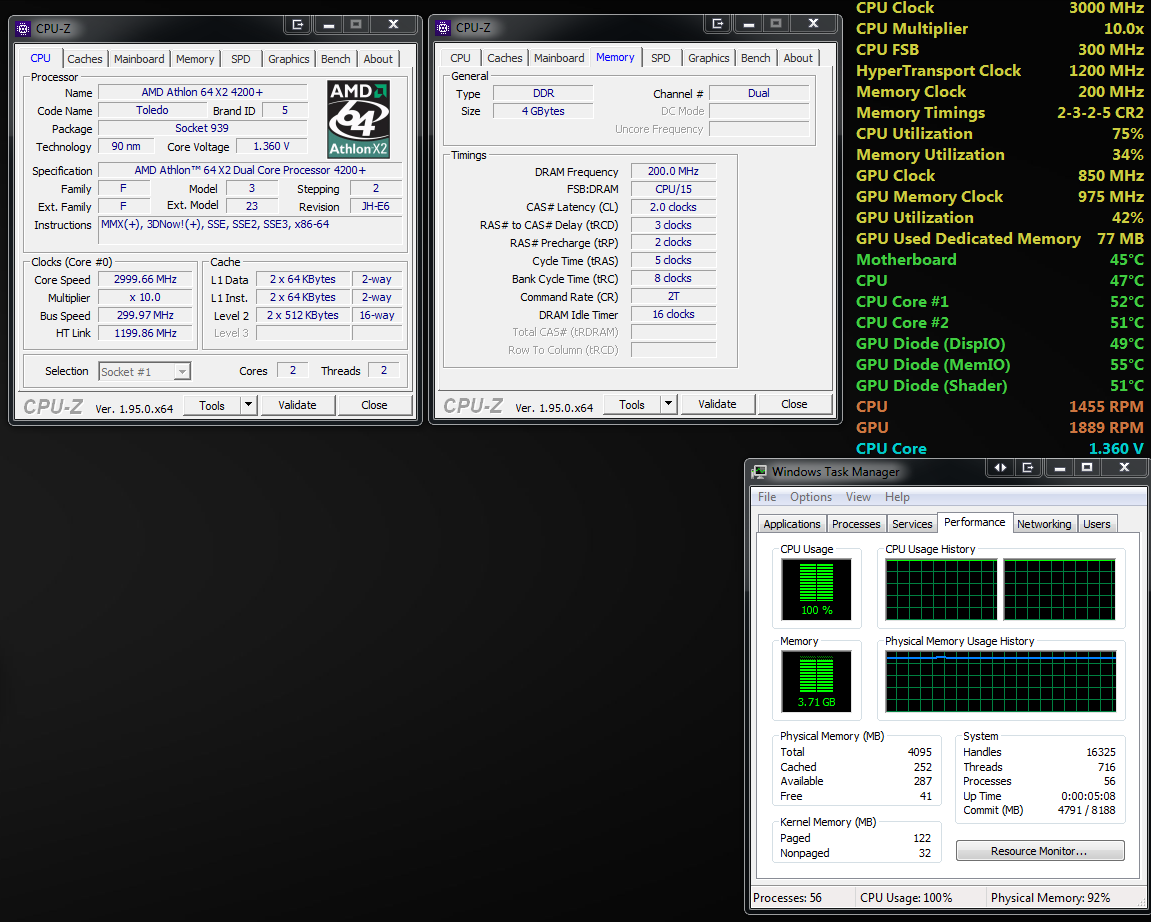Click the pin button in Memory CPU-Z title bar

click(x=717, y=23)
